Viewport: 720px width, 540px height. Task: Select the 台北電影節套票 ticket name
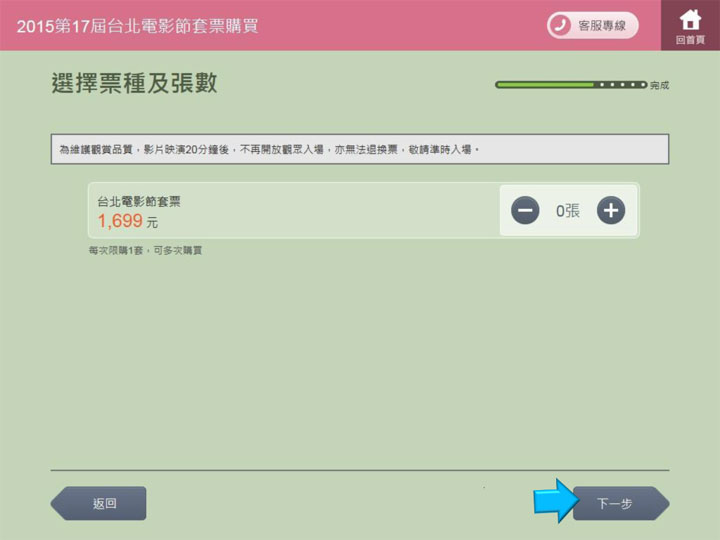[x=139, y=201]
